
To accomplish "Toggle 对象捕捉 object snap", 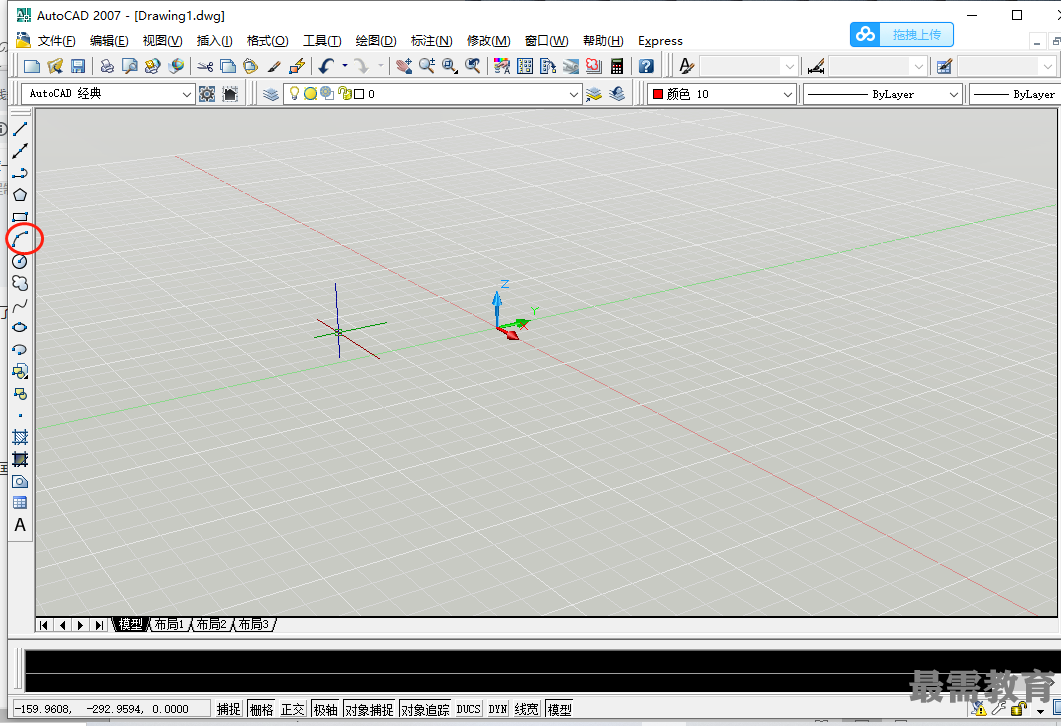I will click(x=369, y=709).
